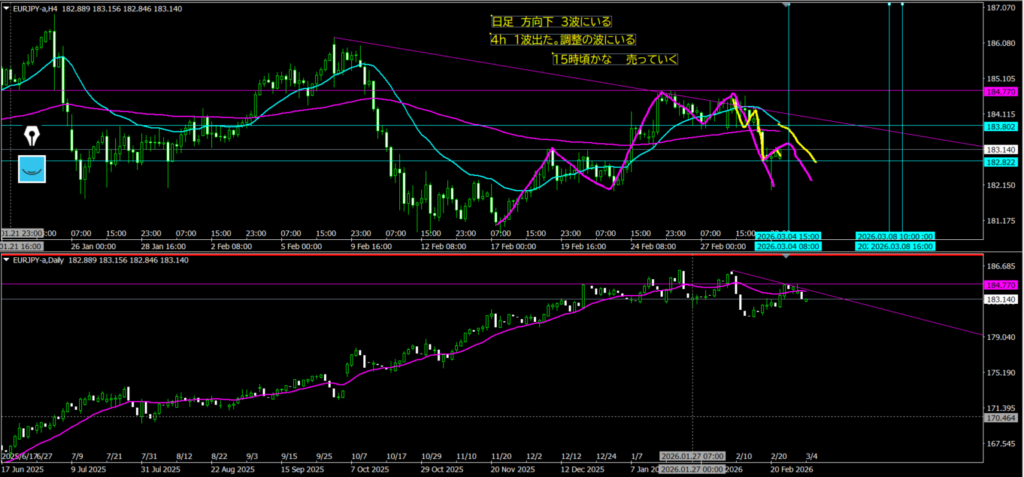Click the 170.464 price label on Daily chart

point(1001,417)
